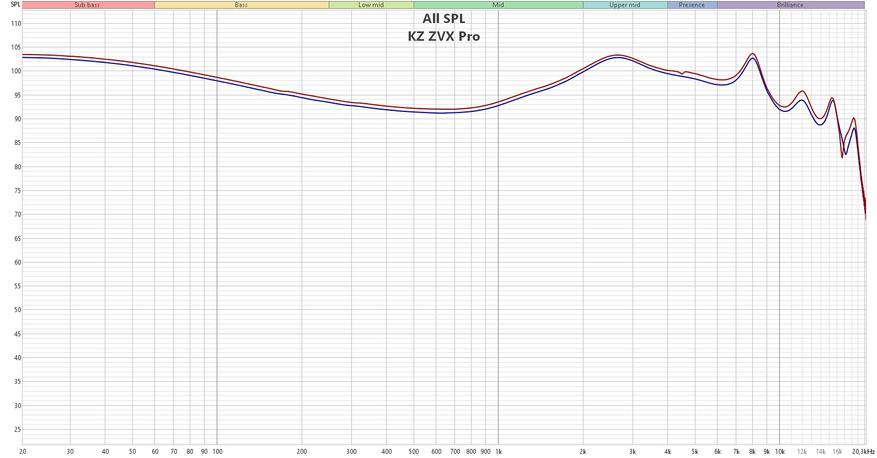Click the 10k frequency axis label

[780, 451]
